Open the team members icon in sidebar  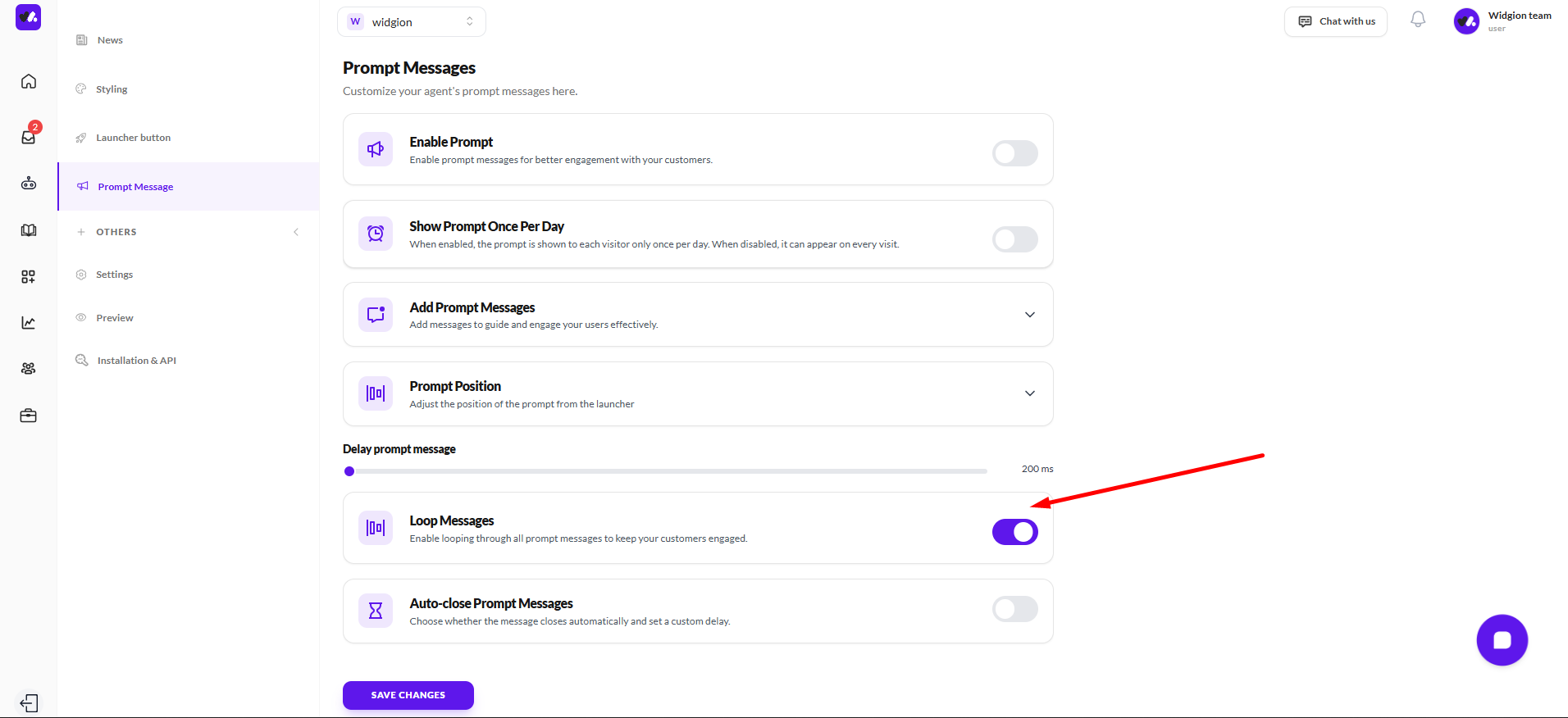tap(29, 369)
